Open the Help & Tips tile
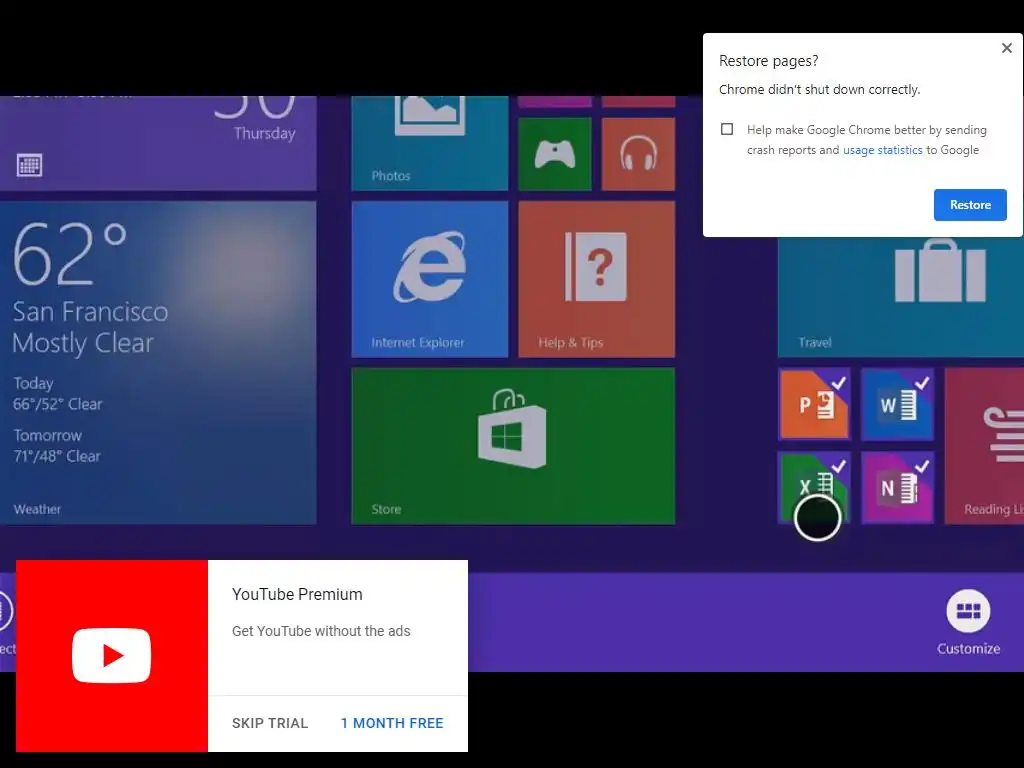The height and width of the screenshot is (768, 1024). [x=596, y=279]
